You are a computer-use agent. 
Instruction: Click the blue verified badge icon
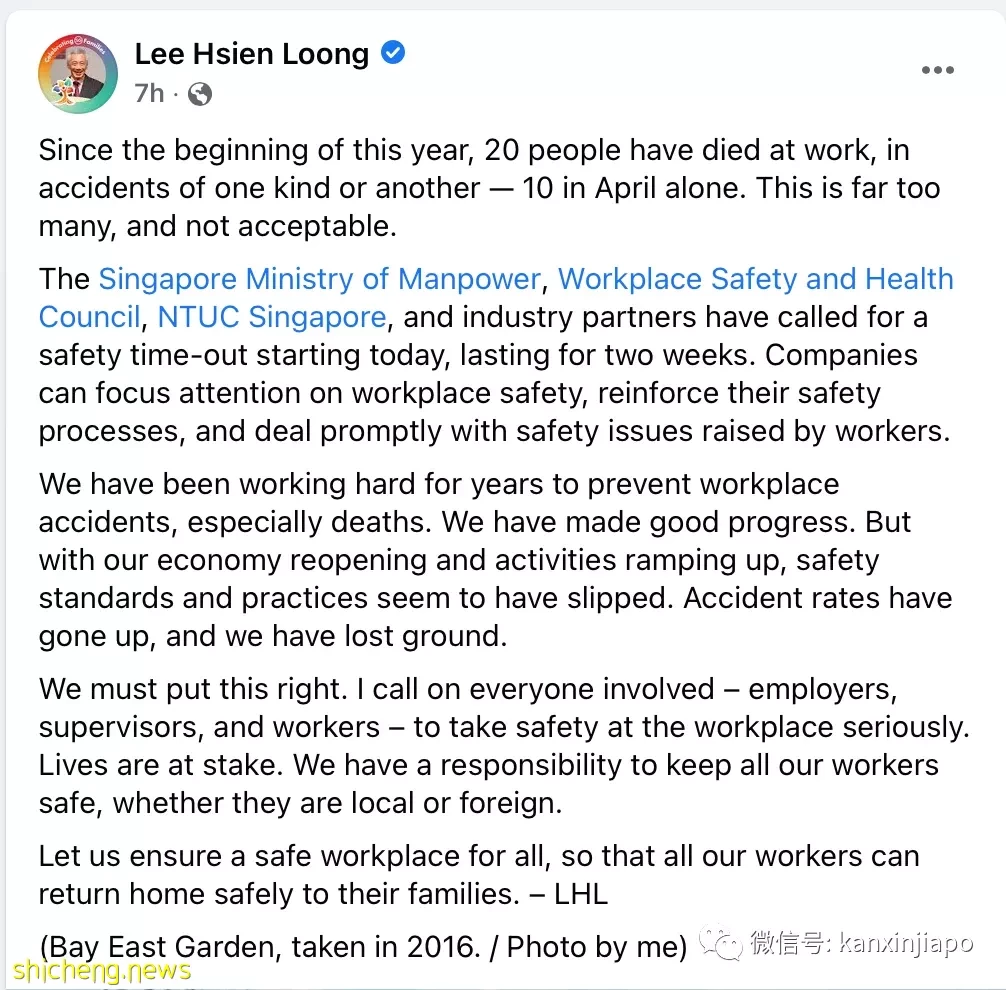tap(393, 53)
